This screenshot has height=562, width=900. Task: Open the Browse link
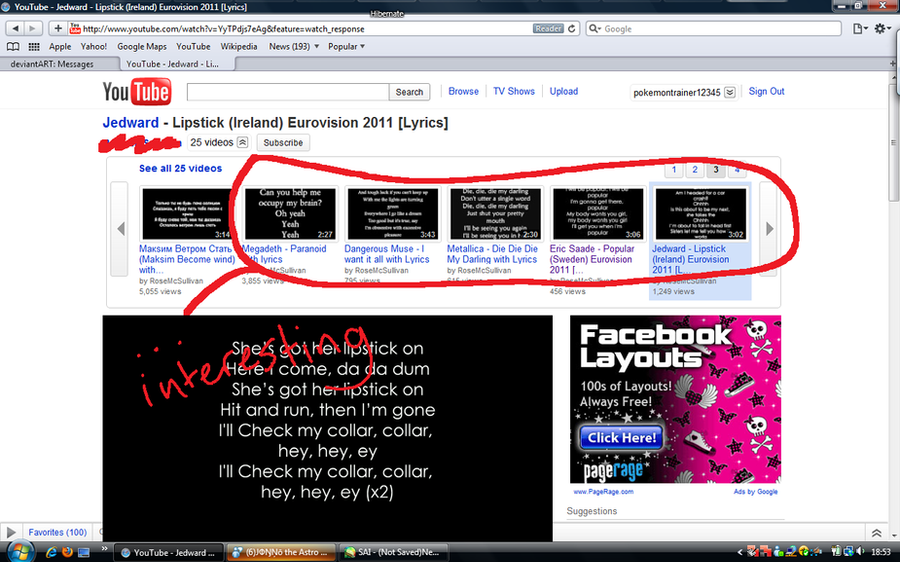[x=463, y=91]
